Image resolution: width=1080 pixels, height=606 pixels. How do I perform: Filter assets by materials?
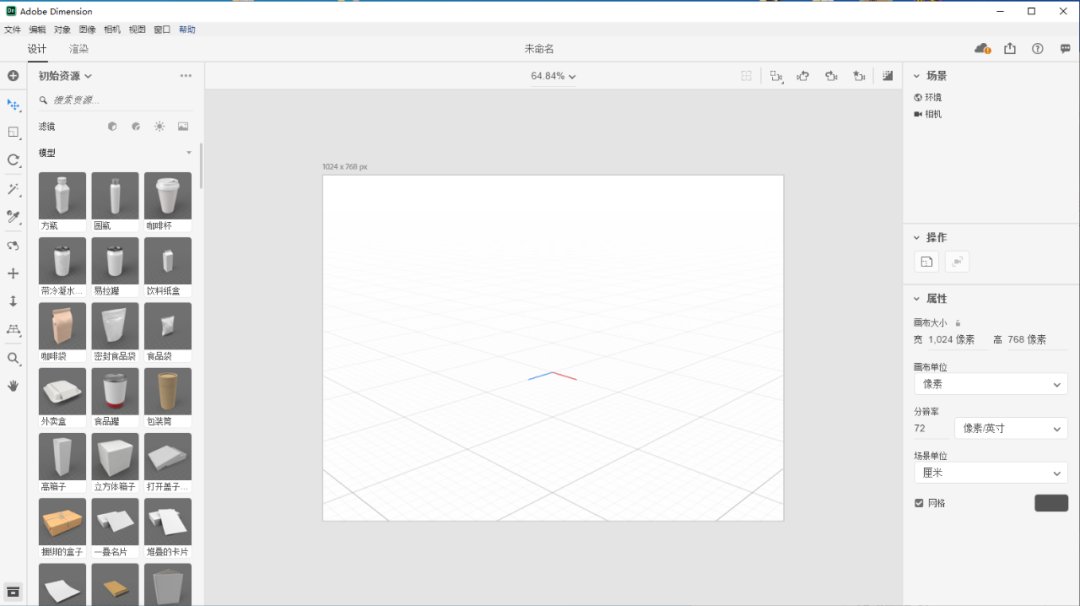136,126
